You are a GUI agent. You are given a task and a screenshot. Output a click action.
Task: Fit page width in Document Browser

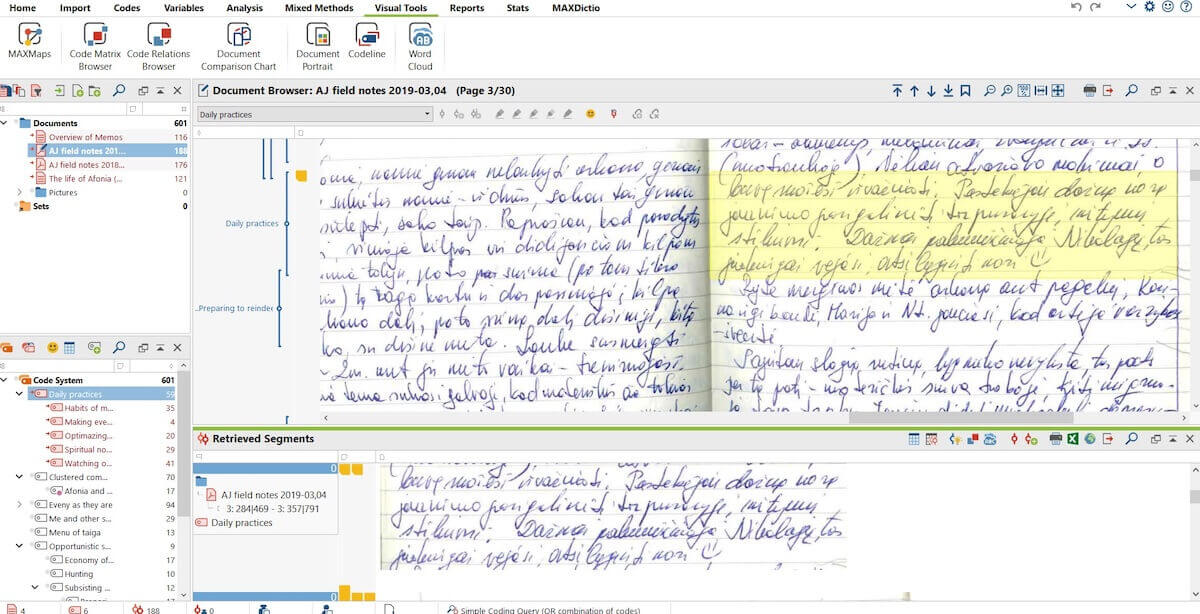1040,91
